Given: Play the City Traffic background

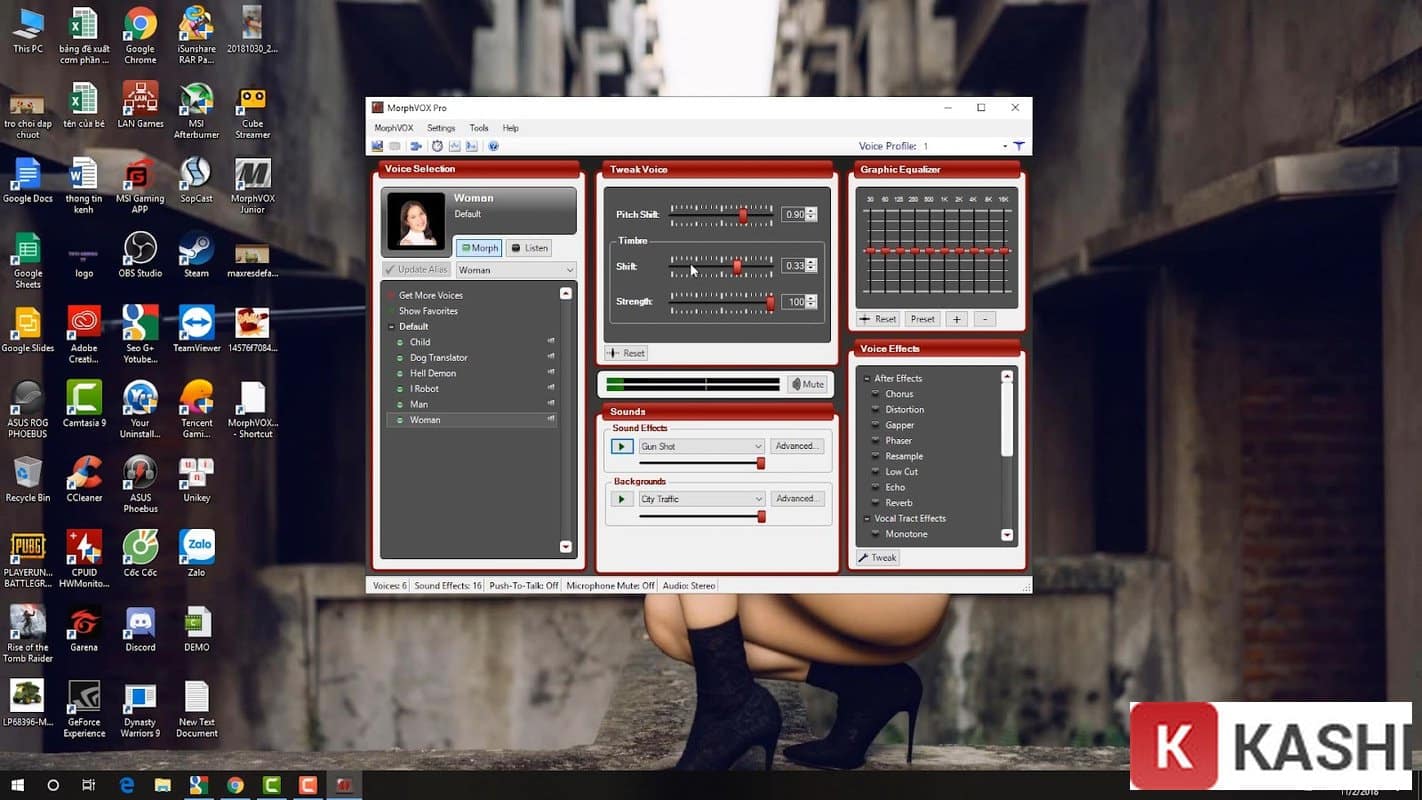Looking at the screenshot, I should (x=622, y=498).
